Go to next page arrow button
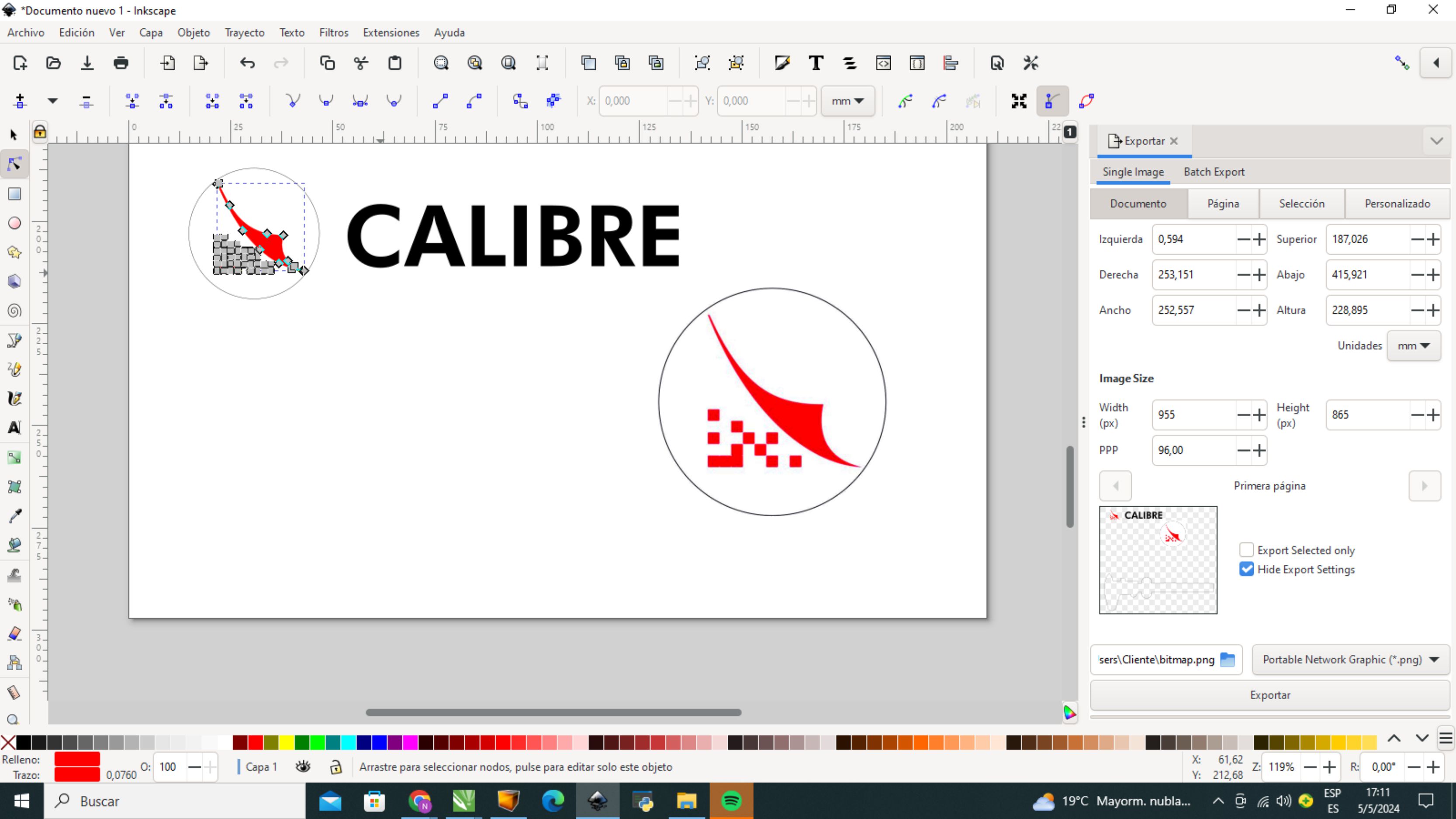The width and height of the screenshot is (1456, 819). 1425,486
